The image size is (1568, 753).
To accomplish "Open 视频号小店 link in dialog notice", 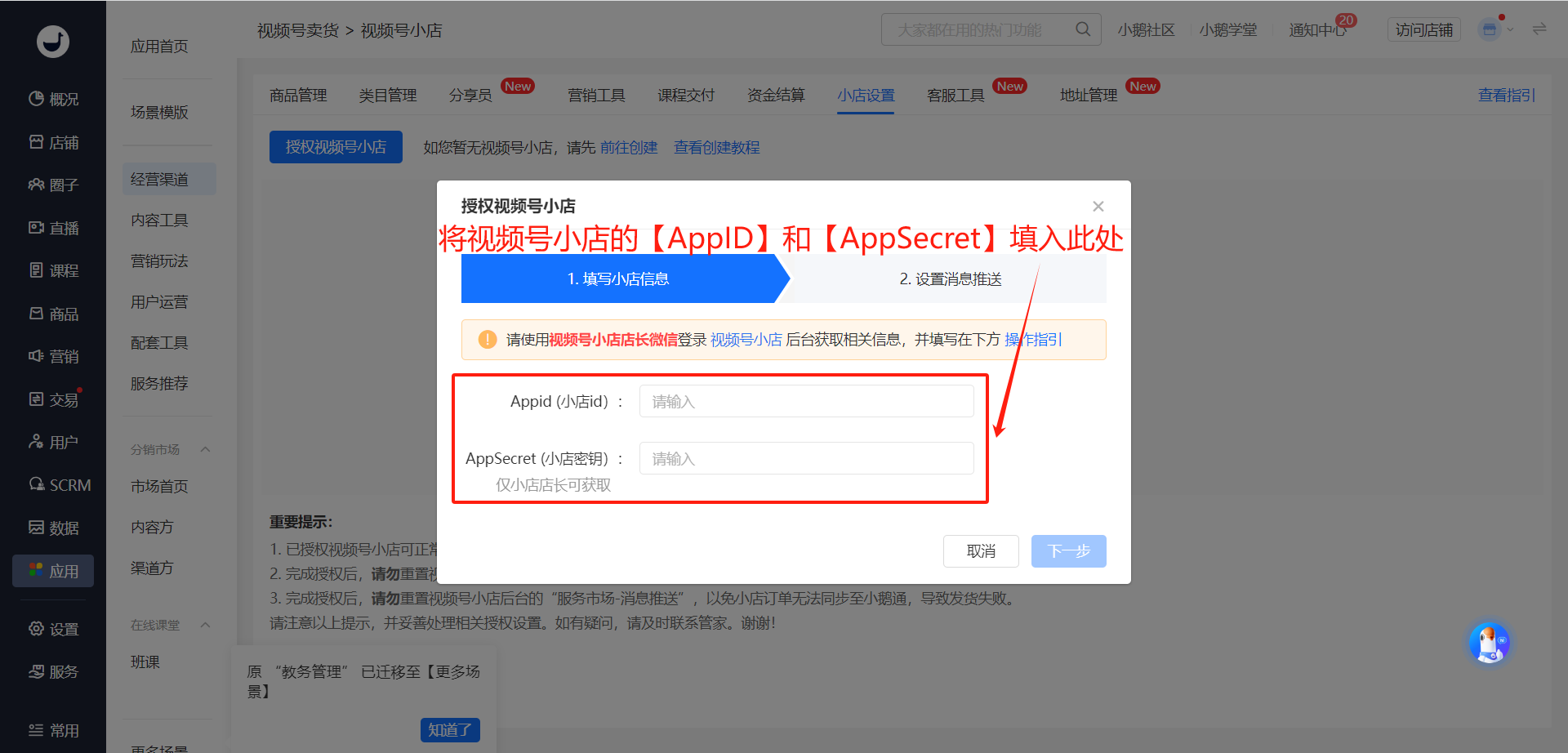I will [746, 340].
